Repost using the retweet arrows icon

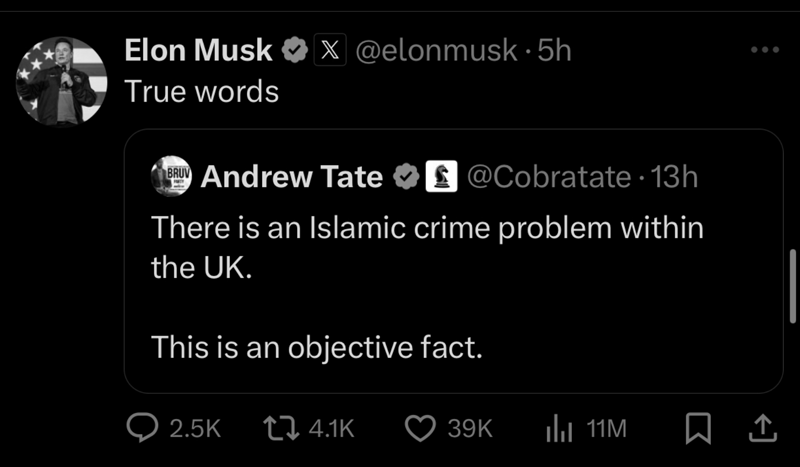(x=285, y=428)
